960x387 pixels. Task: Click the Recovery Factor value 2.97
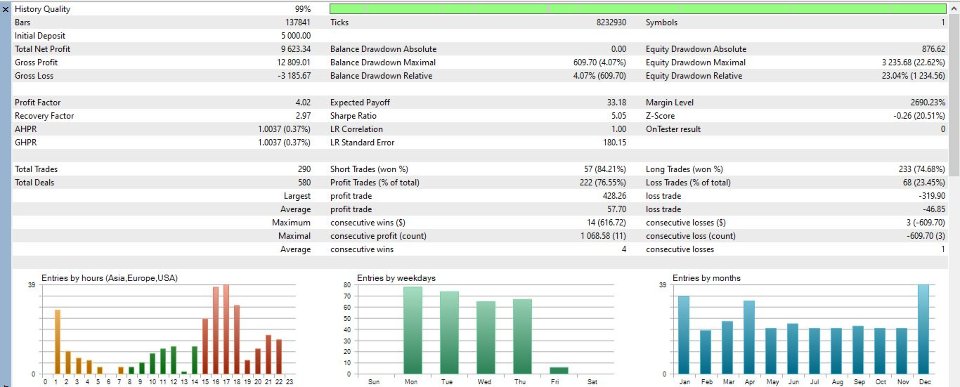[x=304, y=116]
